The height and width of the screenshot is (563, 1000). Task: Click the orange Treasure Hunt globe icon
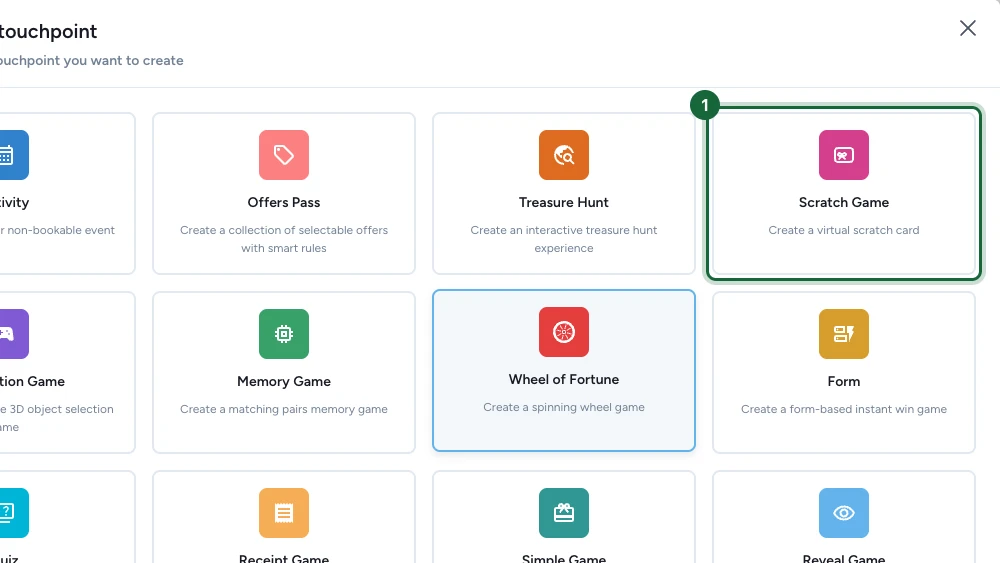tap(564, 155)
